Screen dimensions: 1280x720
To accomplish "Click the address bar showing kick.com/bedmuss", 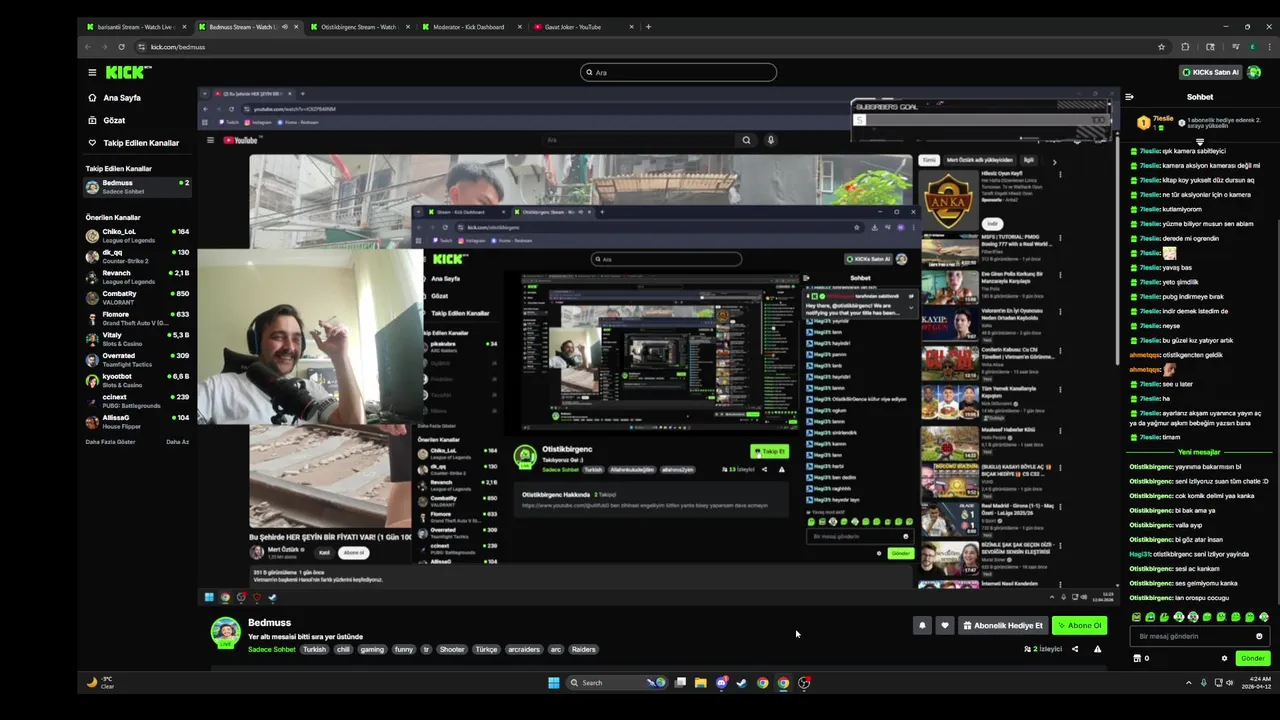I will pyautogui.click(x=650, y=47).
